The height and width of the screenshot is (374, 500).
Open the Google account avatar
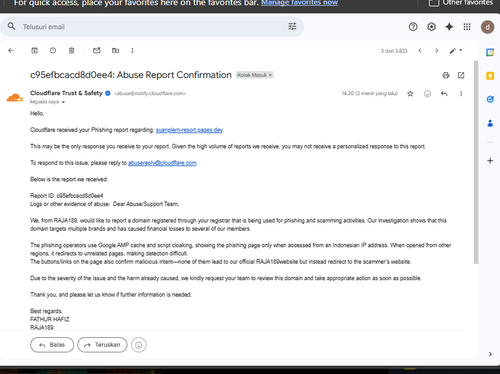tap(487, 27)
